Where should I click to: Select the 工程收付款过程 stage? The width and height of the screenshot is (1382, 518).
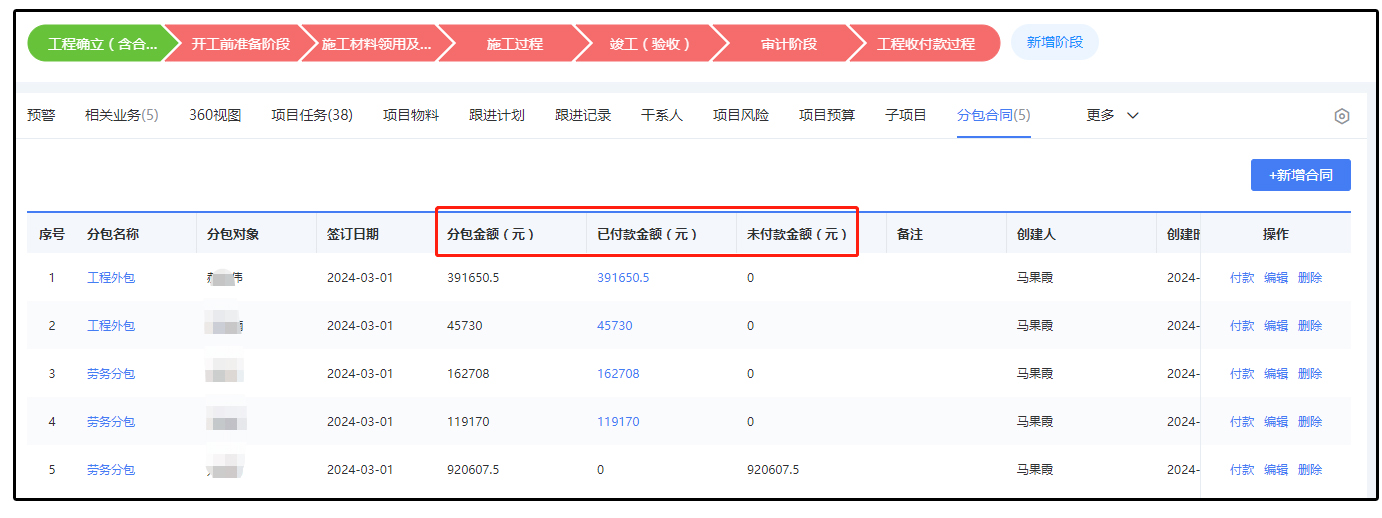(x=925, y=44)
